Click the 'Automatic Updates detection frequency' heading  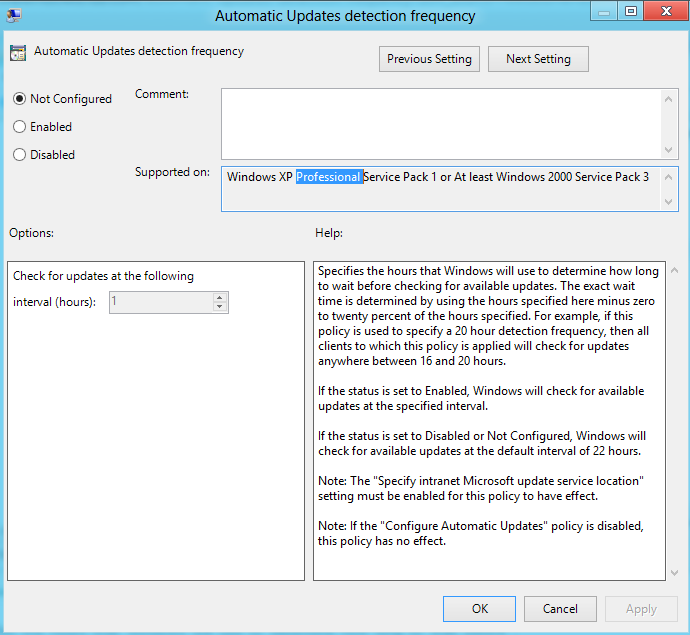pos(139,51)
